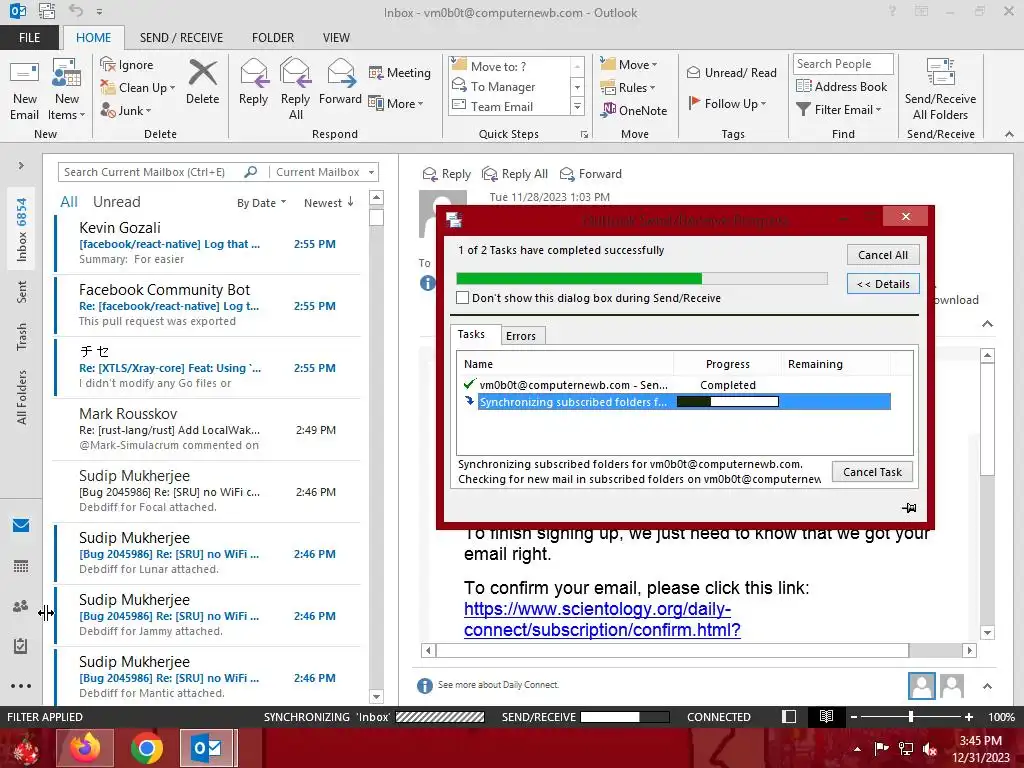The width and height of the screenshot is (1024, 768).
Task: Expand the folder pane
Action: pos(21,165)
